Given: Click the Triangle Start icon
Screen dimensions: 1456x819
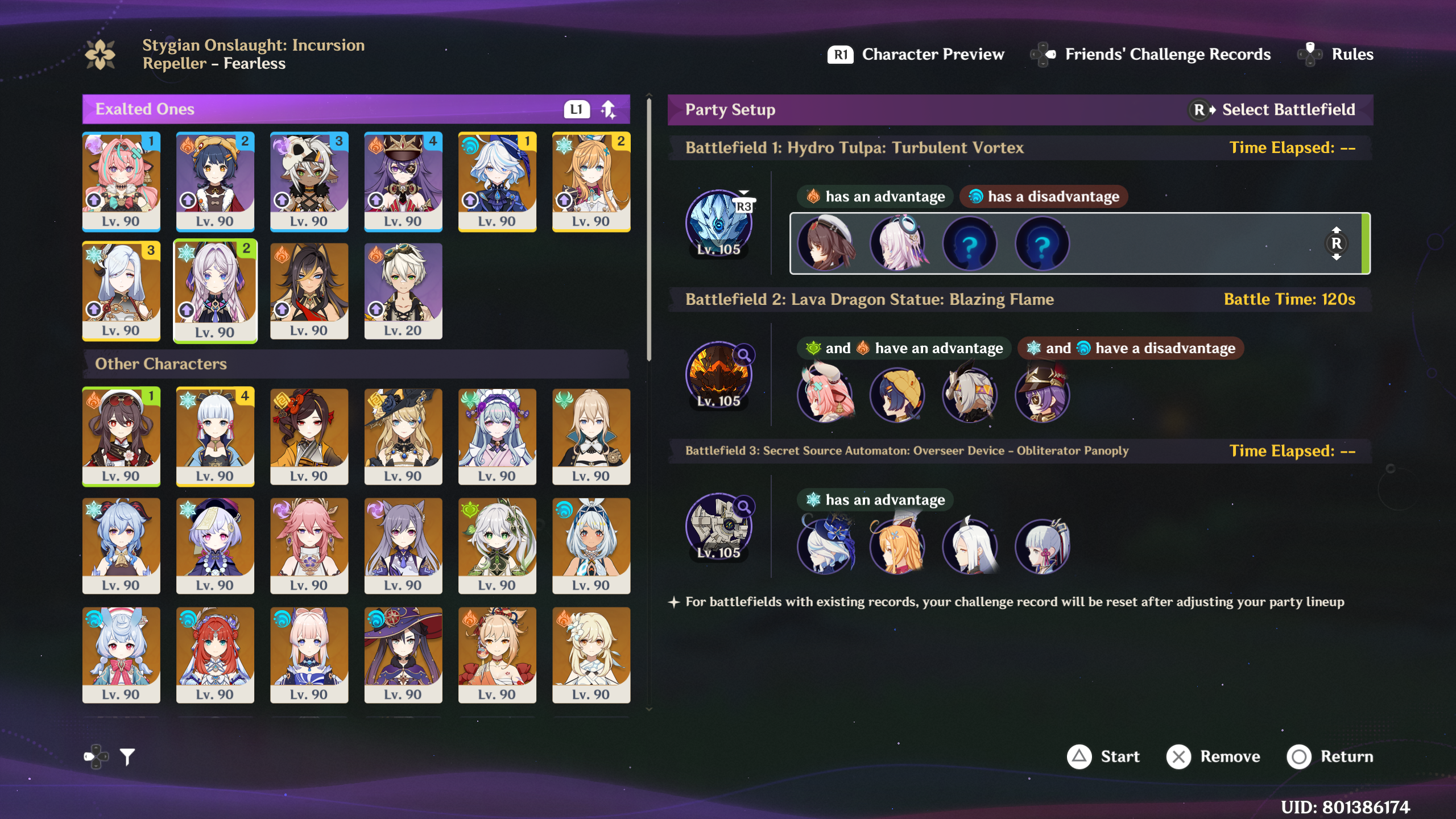Looking at the screenshot, I should click(x=1079, y=756).
